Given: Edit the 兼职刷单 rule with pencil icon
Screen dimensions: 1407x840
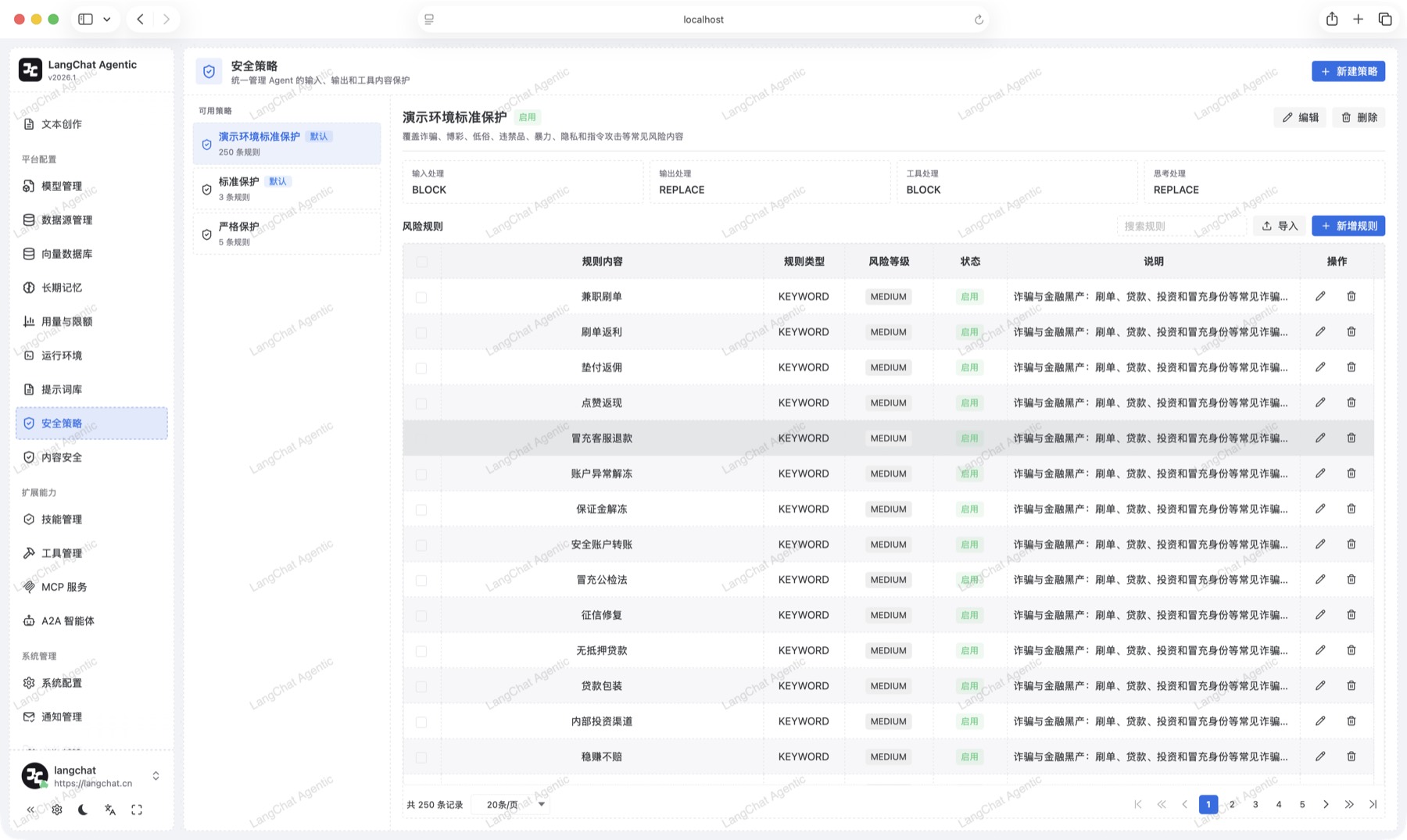Looking at the screenshot, I should tap(1320, 296).
